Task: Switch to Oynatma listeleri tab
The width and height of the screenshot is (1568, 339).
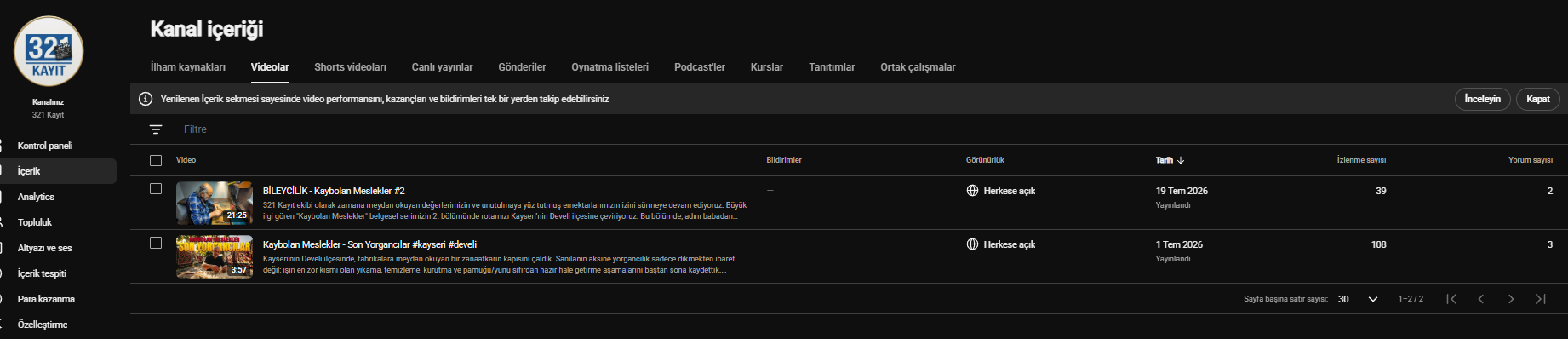Action: coord(609,67)
